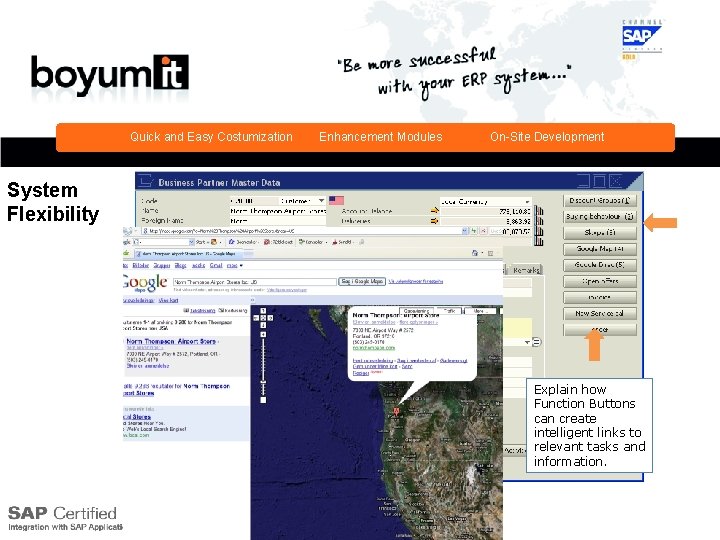Click the browser home icon
720x540 pixels.
pos(475,253)
